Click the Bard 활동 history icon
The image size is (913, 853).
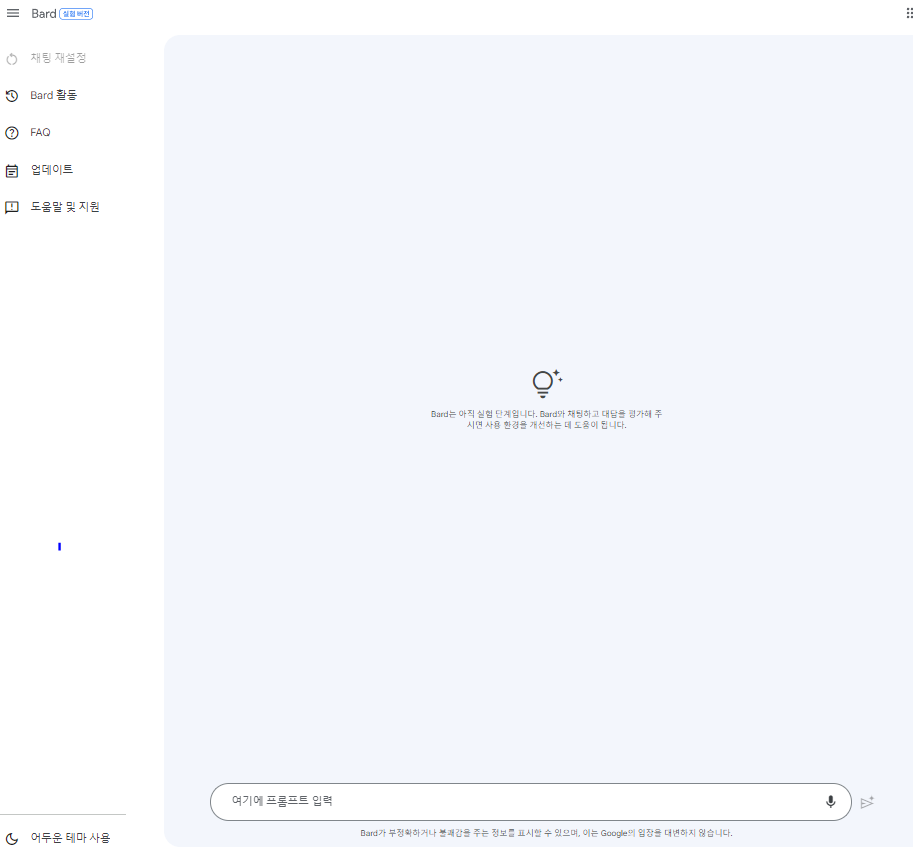pos(12,96)
